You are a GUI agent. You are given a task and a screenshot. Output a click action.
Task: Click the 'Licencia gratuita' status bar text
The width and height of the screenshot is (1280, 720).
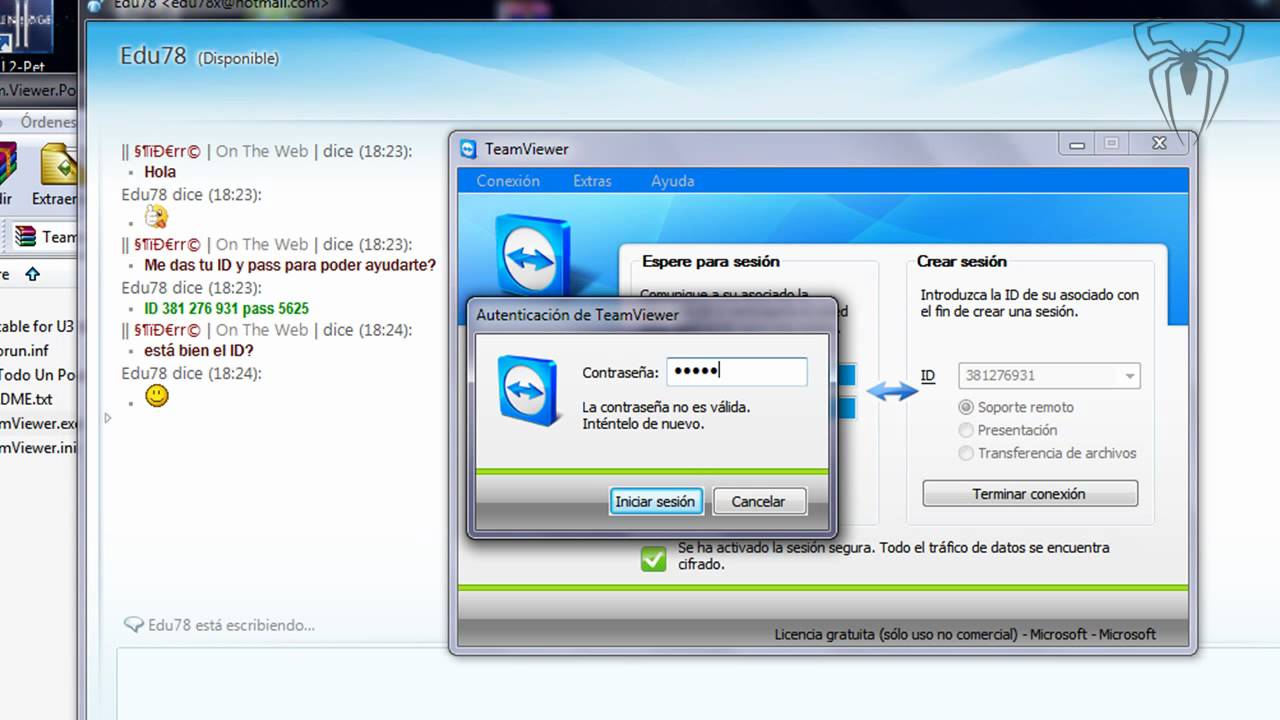[965, 634]
